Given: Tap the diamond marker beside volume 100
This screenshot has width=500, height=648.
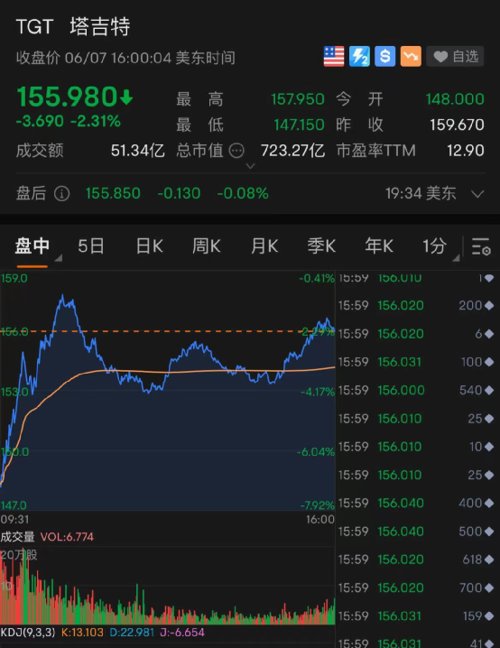Looking at the screenshot, I should click(489, 362).
